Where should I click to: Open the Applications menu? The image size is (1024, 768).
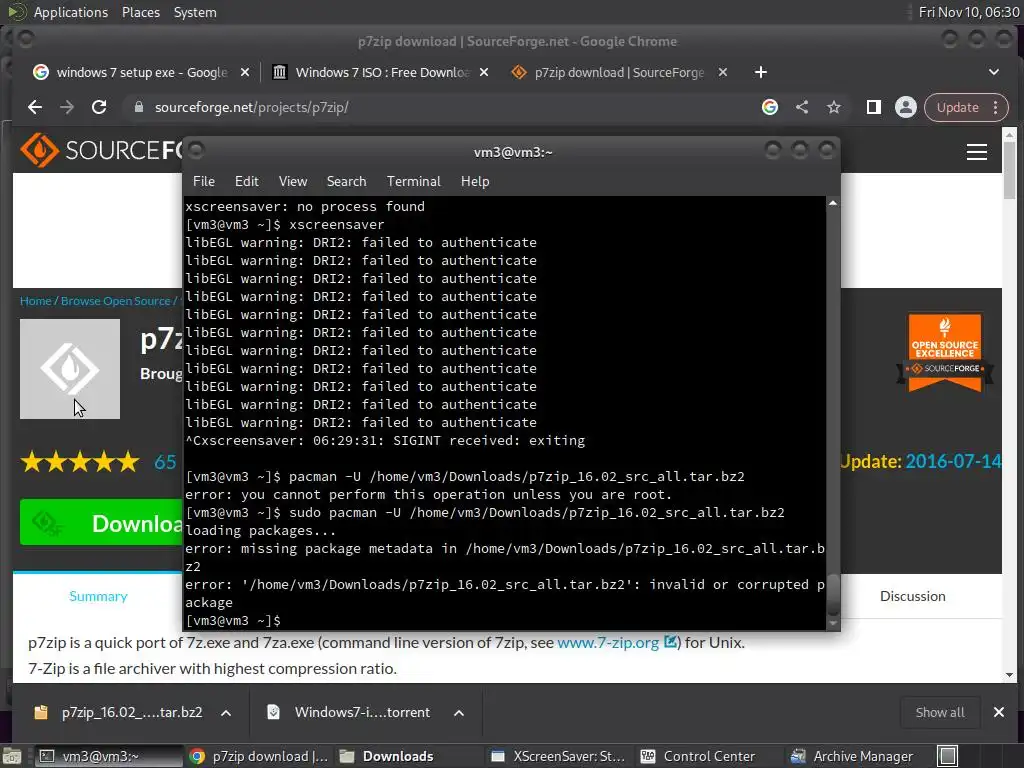(71, 12)
